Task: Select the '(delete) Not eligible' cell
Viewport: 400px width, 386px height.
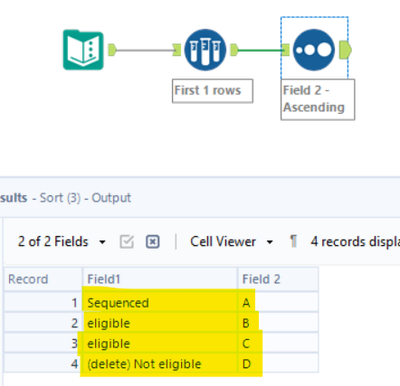Action: 160,364
